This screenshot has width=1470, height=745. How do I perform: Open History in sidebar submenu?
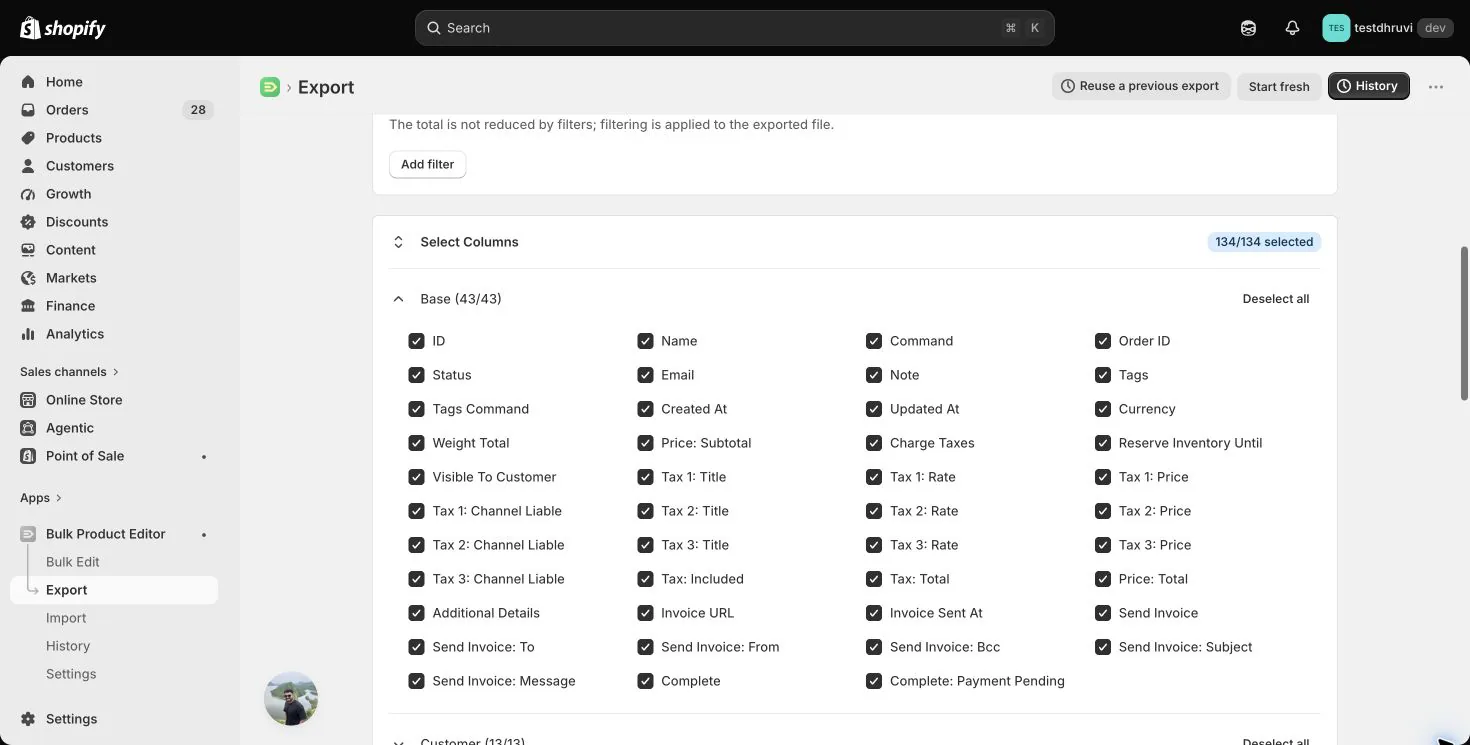(x=68, y=646)
